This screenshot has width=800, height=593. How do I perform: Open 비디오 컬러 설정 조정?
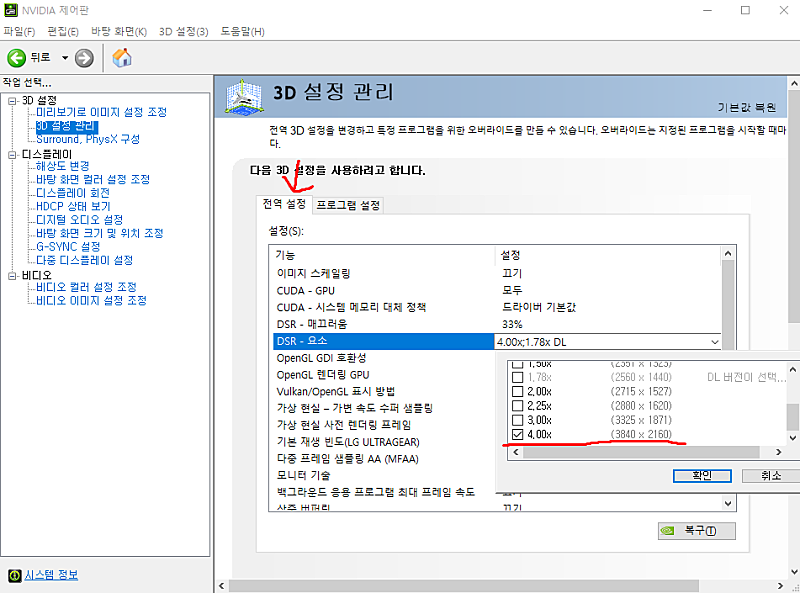[86, 287]
